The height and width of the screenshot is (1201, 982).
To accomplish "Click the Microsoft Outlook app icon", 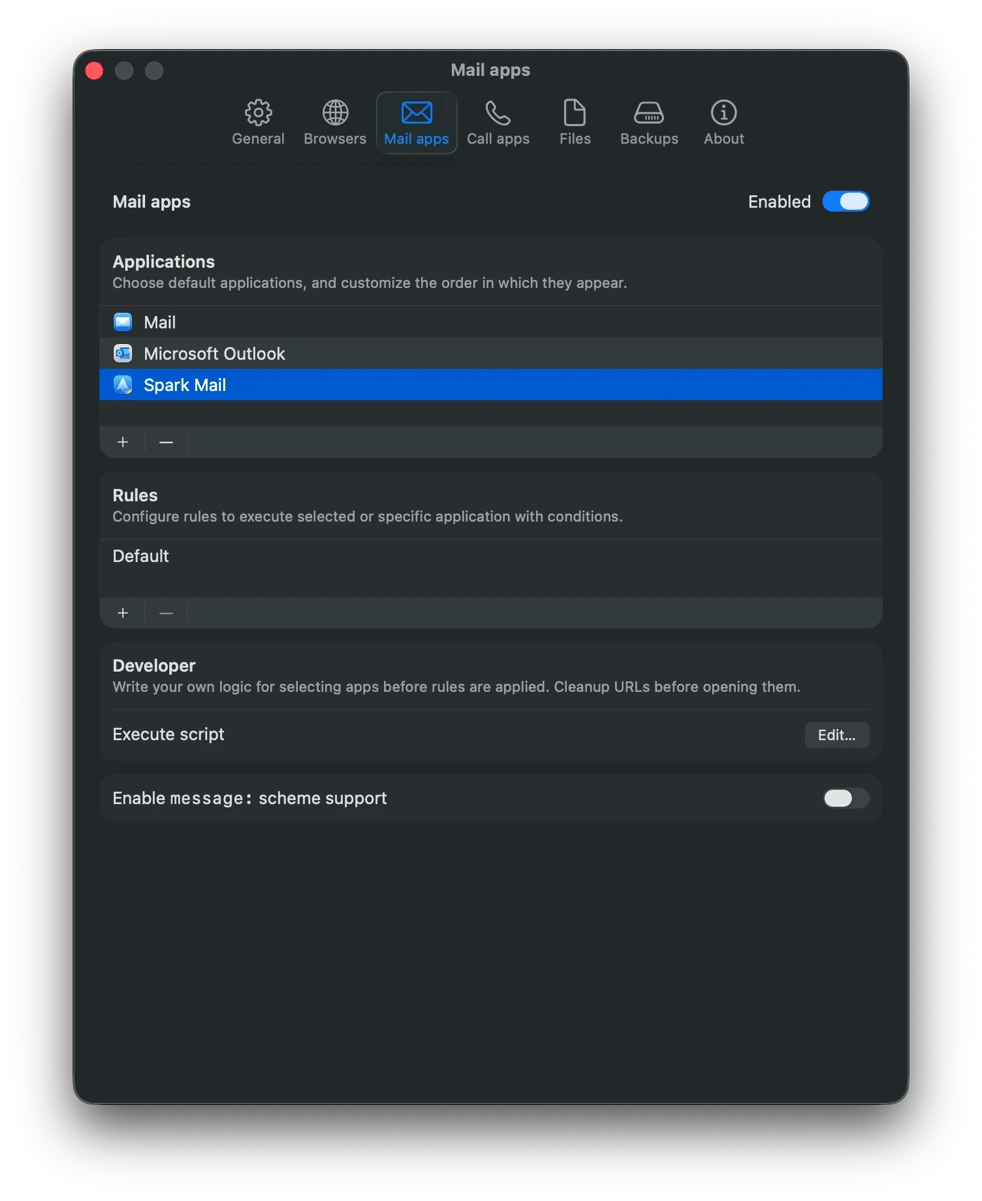I will click(x=123, y=353).
